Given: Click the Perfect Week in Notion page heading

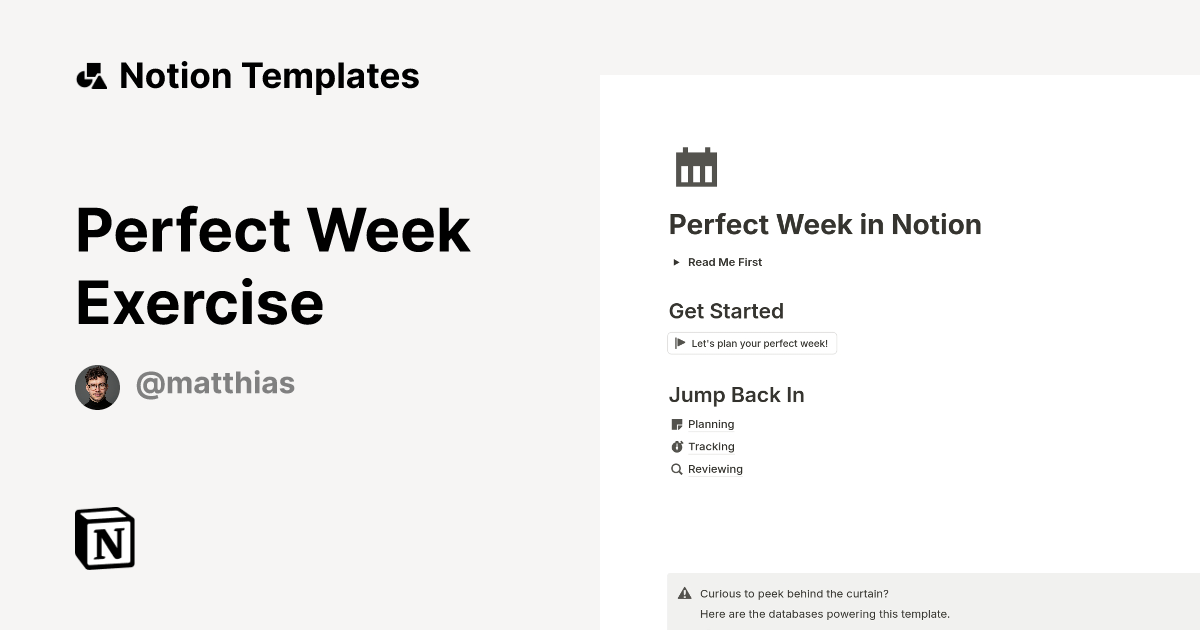Looking at the screenshot, I should (825, 224).
